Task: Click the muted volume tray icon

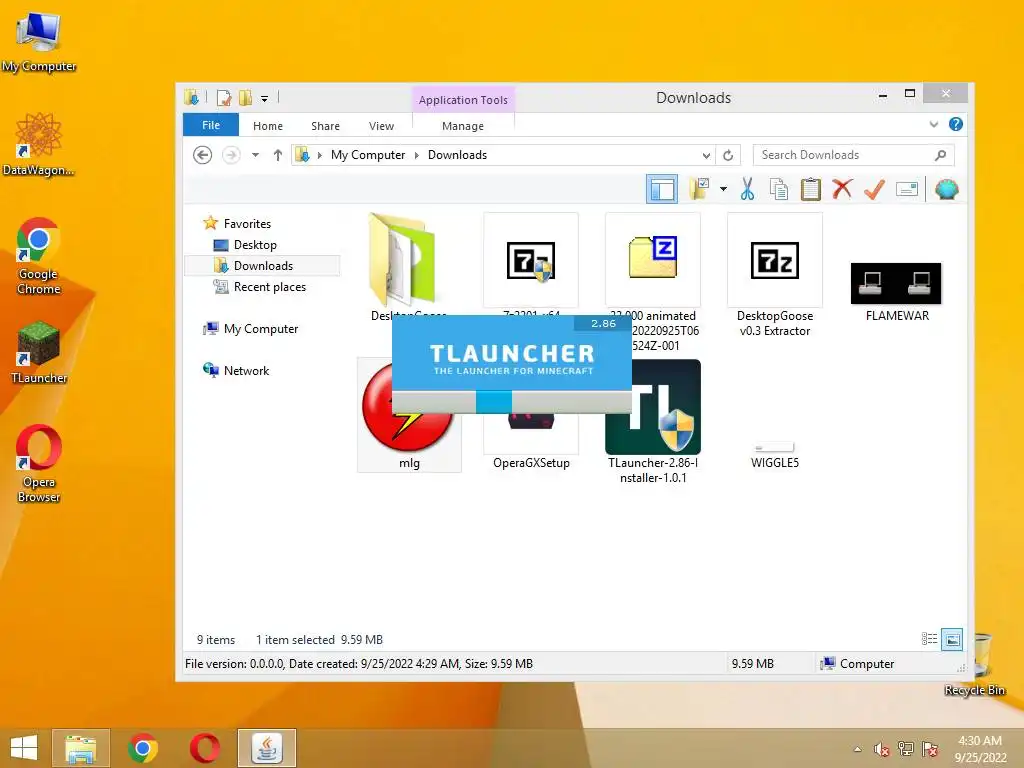Action: pyautogui.click(x=881, y=748)
